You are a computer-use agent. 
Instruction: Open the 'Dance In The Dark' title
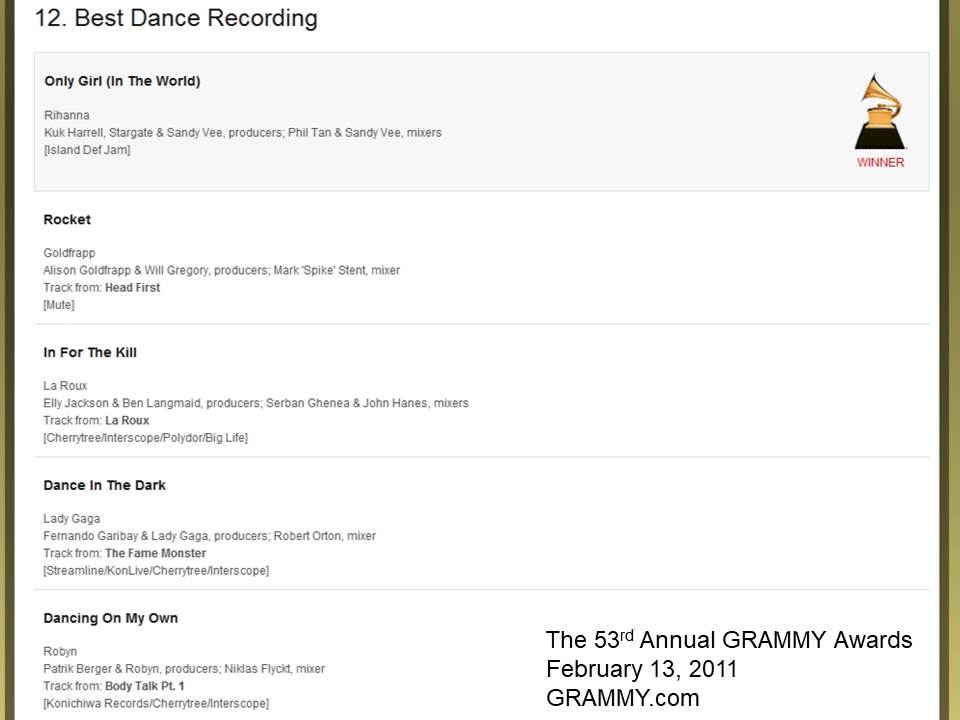click(104, 485)
